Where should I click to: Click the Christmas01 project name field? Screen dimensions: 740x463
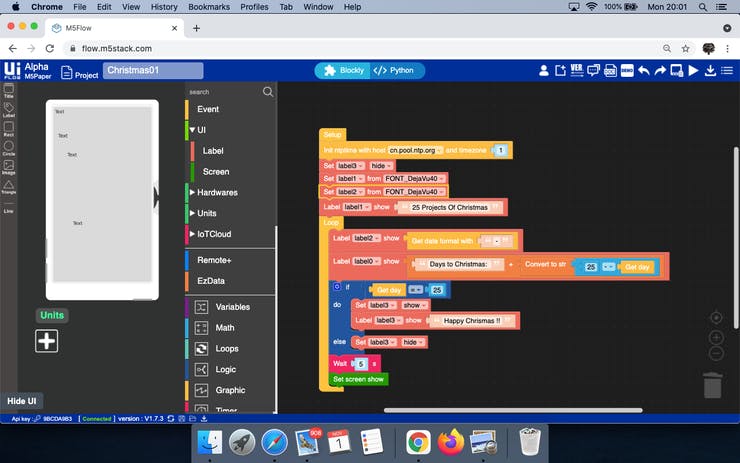coord(153,71)
